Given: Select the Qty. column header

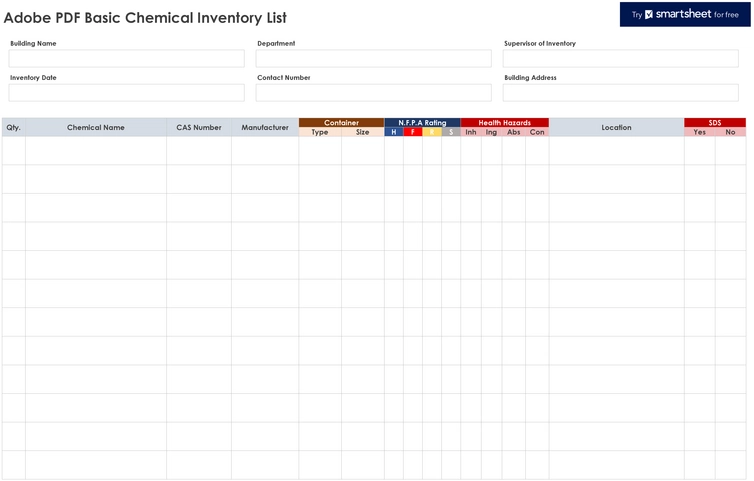Looking at the screenshot, I should tap(13, 127).
